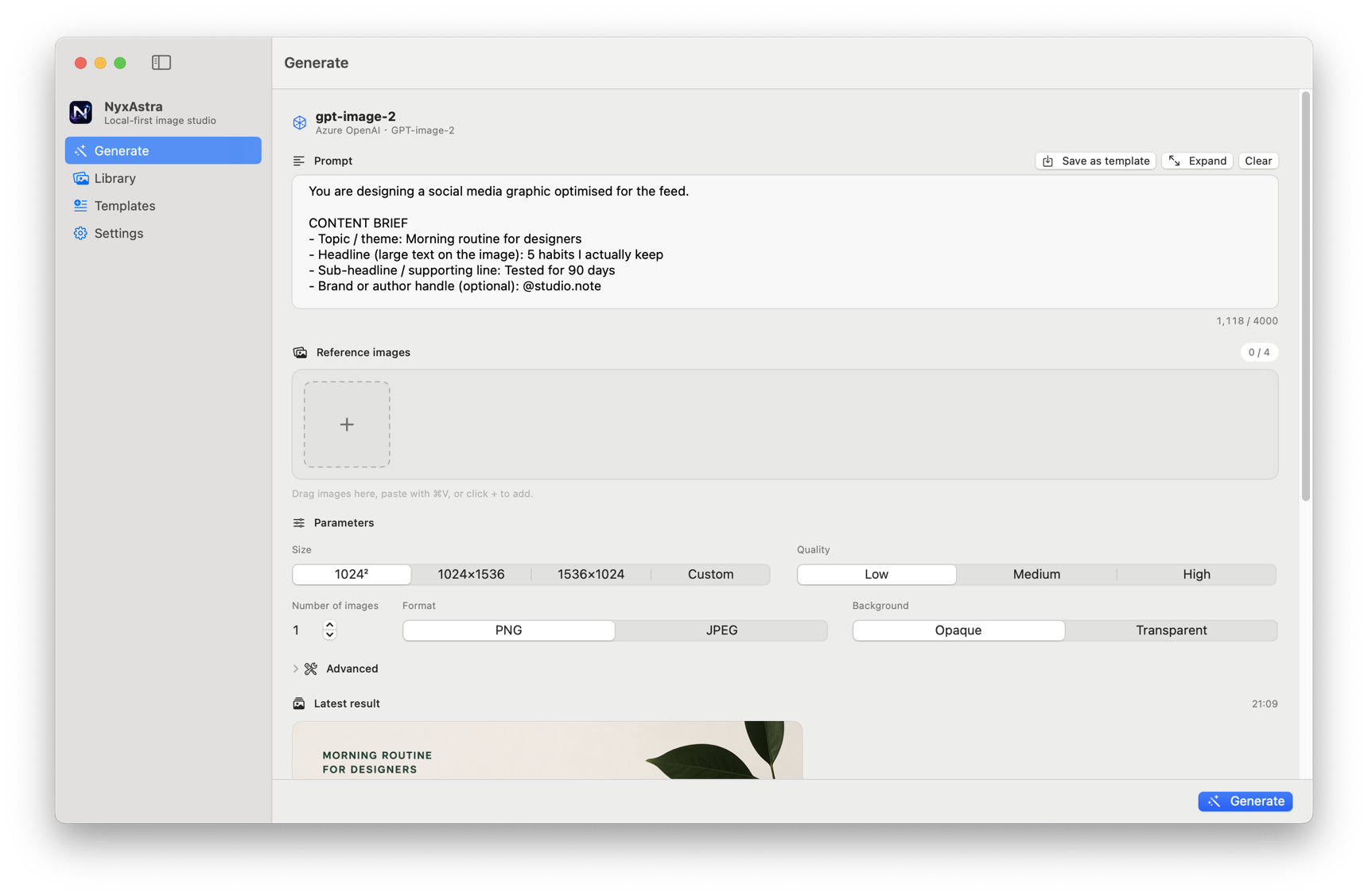
Task: Click the Generate button at bottom right
Action: tap(1245, 801)
